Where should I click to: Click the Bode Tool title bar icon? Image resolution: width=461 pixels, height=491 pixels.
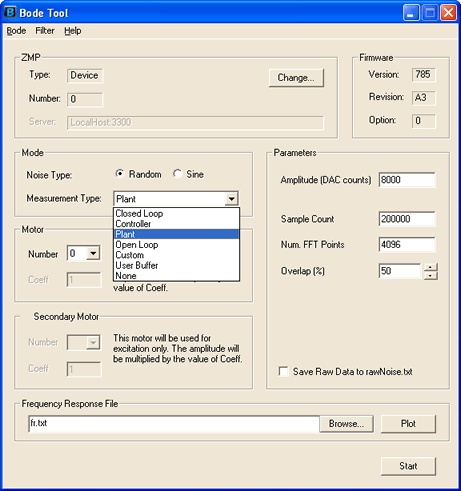click(10, 12)
